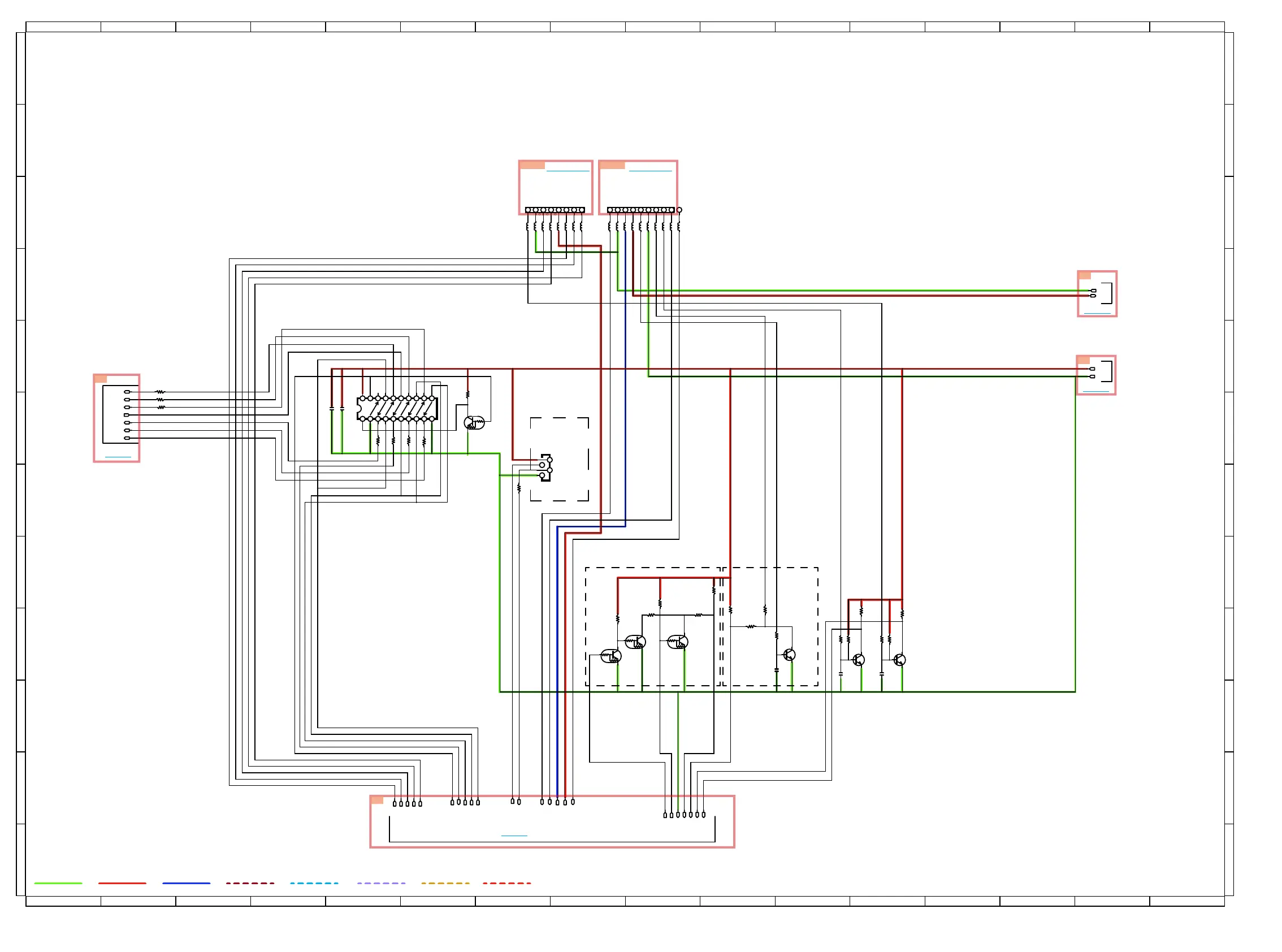The height and width of the screenshot is (952, 1282).
Task: Open the blue link in the upper-right connector box
Action: click(1098, 314)
